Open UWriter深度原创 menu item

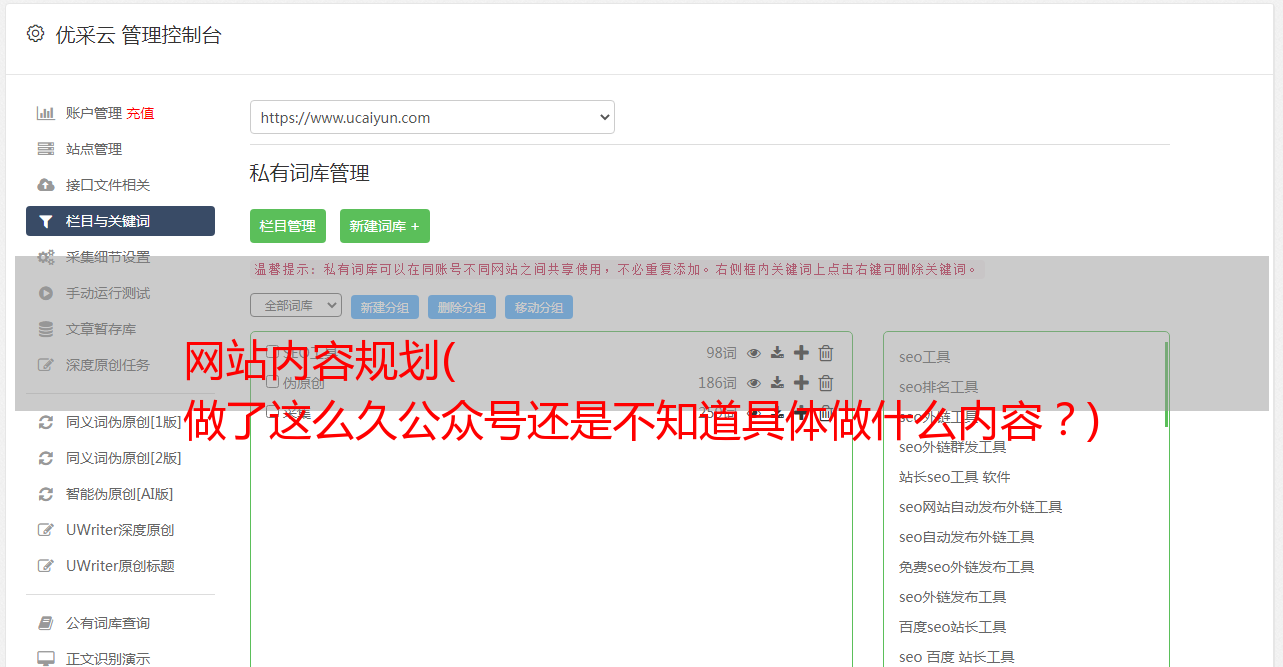[x=120, y=530]
